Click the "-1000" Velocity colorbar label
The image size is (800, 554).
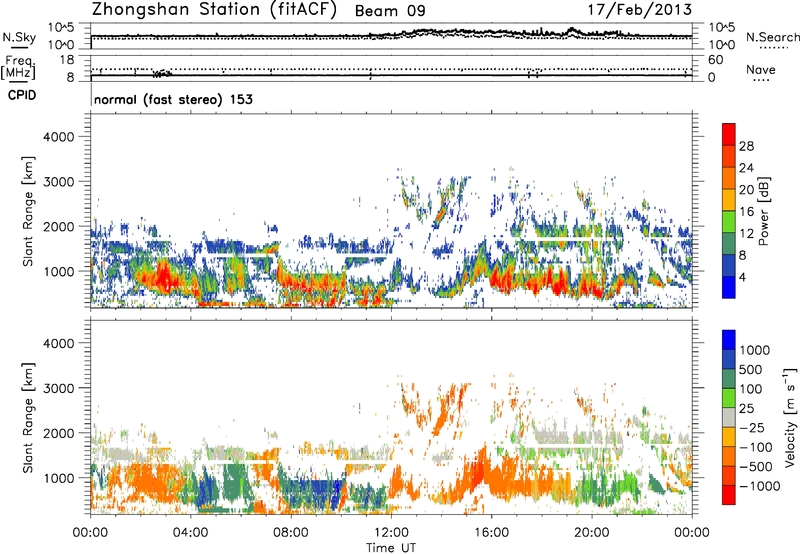tap(760, 486)
